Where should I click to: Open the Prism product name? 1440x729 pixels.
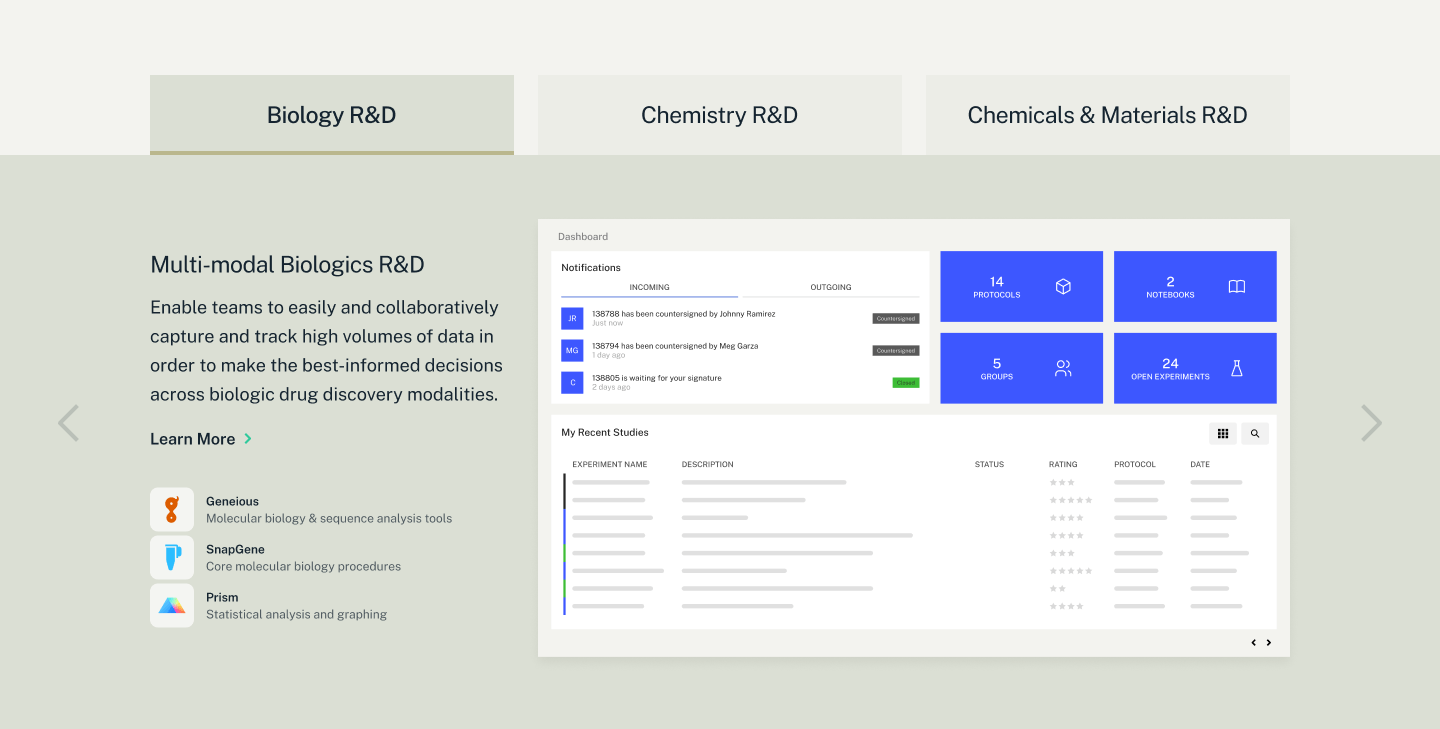click(x=222, y=597)
